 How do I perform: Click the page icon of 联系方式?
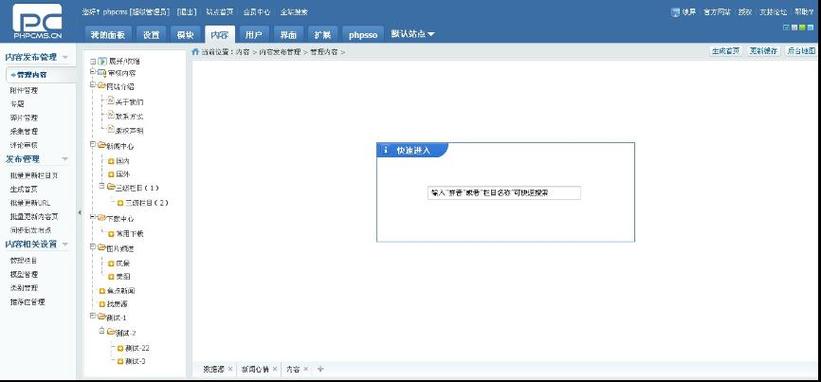point(110,115)
